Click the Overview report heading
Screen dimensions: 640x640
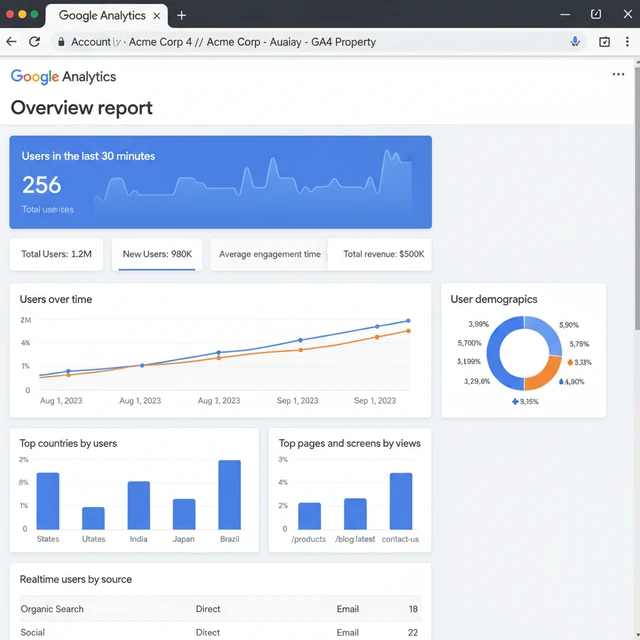coord(82,108)
